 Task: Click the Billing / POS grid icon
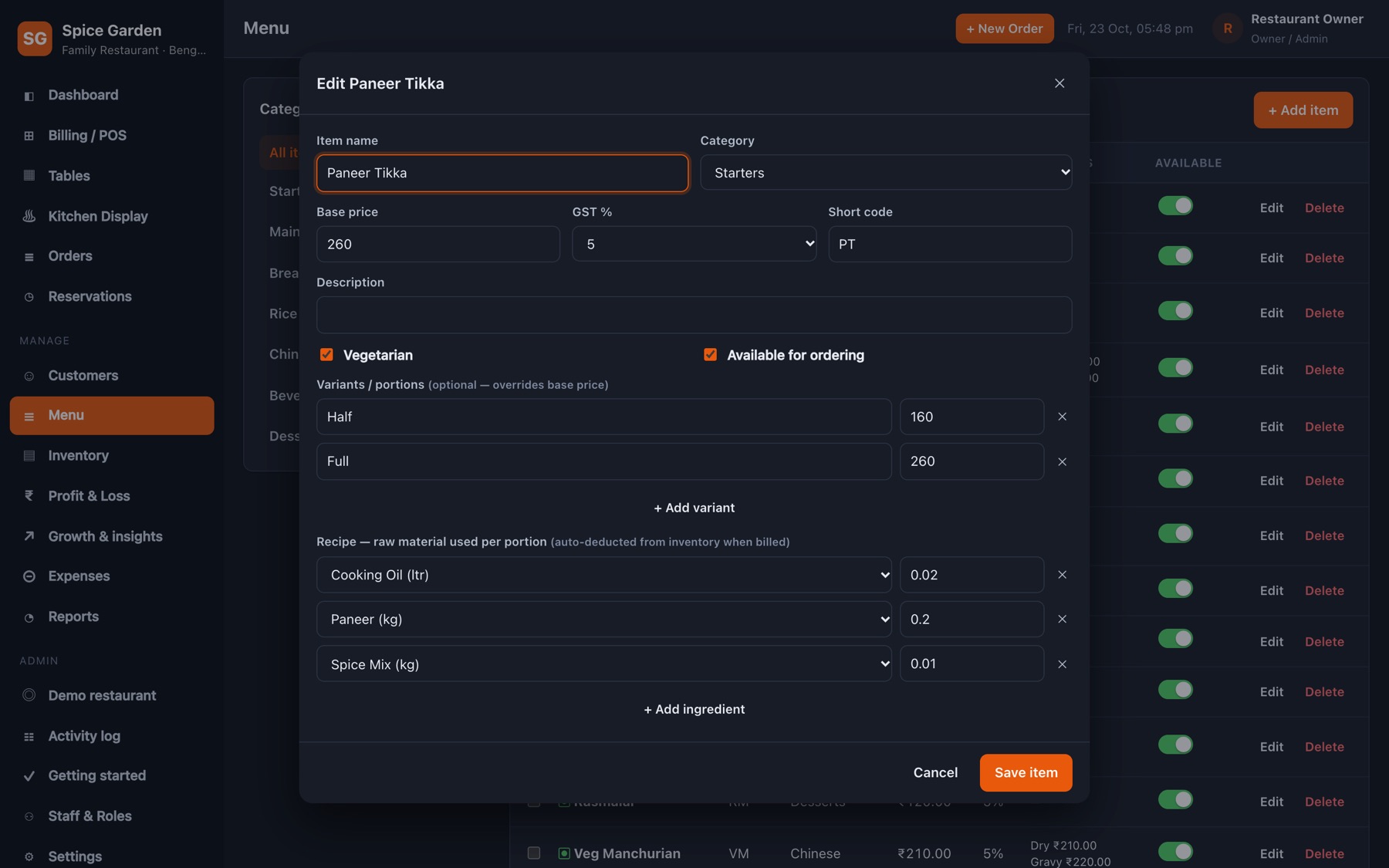point(29,136)
